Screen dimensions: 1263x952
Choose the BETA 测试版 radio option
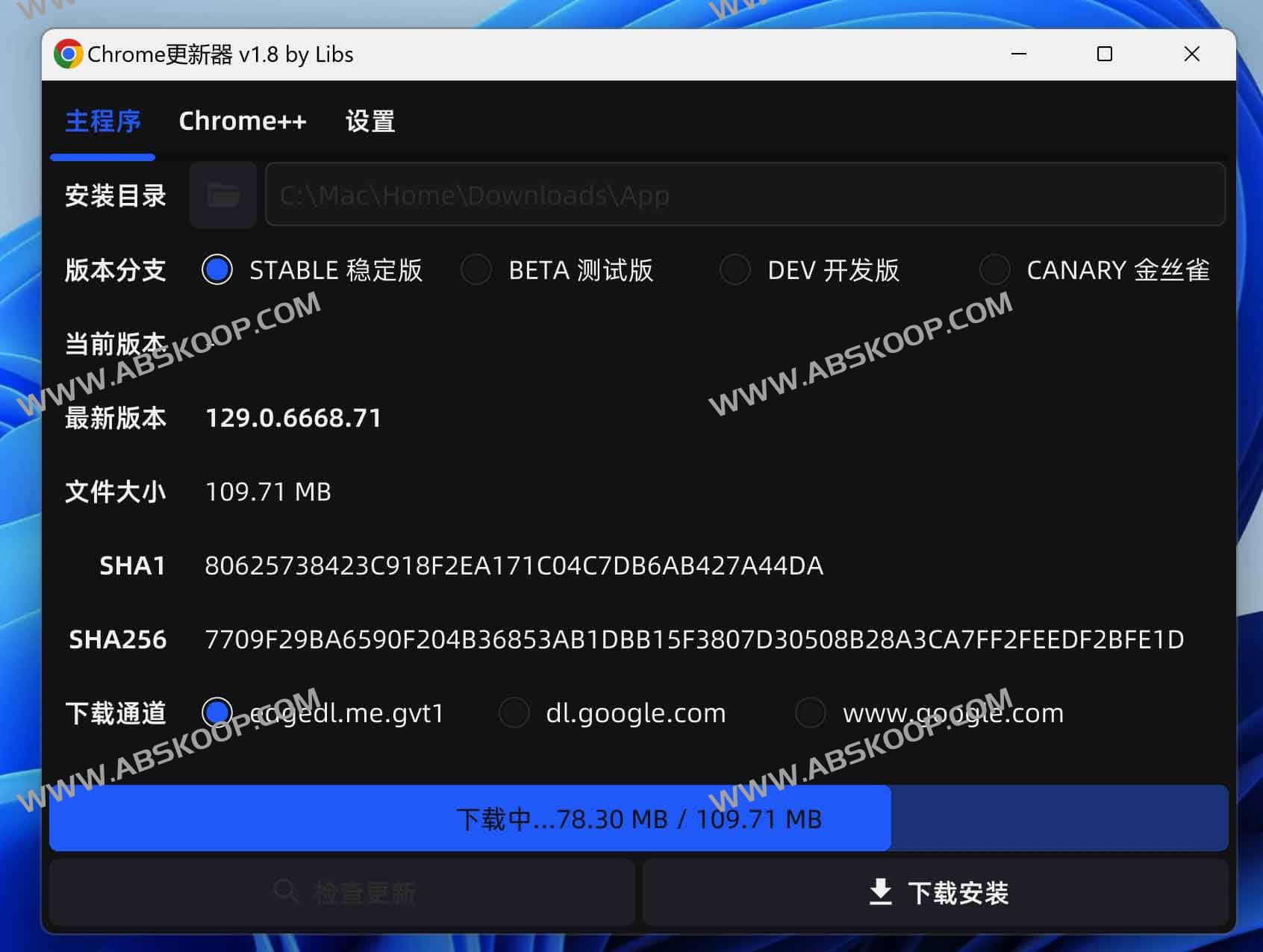click(x=476, y=270)
